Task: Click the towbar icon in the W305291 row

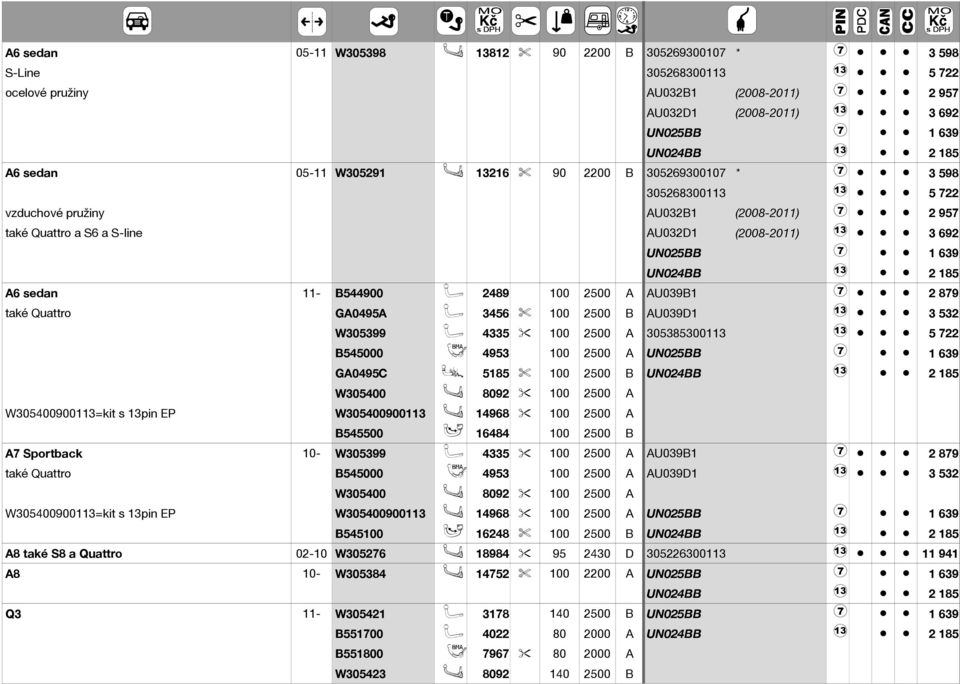Action: click(453, 171)
